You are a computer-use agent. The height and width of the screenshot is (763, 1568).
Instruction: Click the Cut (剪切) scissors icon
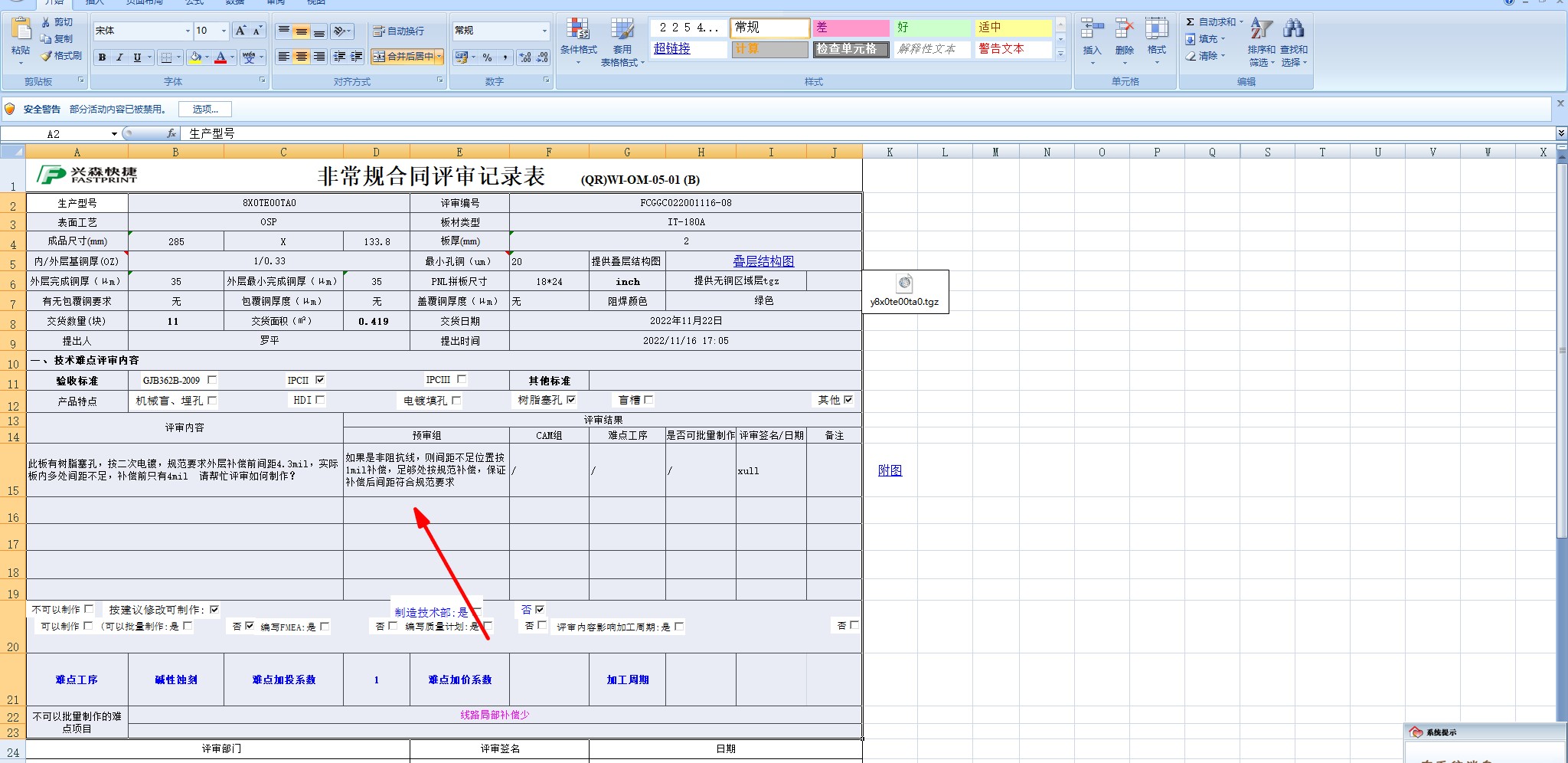coord(46,22)
